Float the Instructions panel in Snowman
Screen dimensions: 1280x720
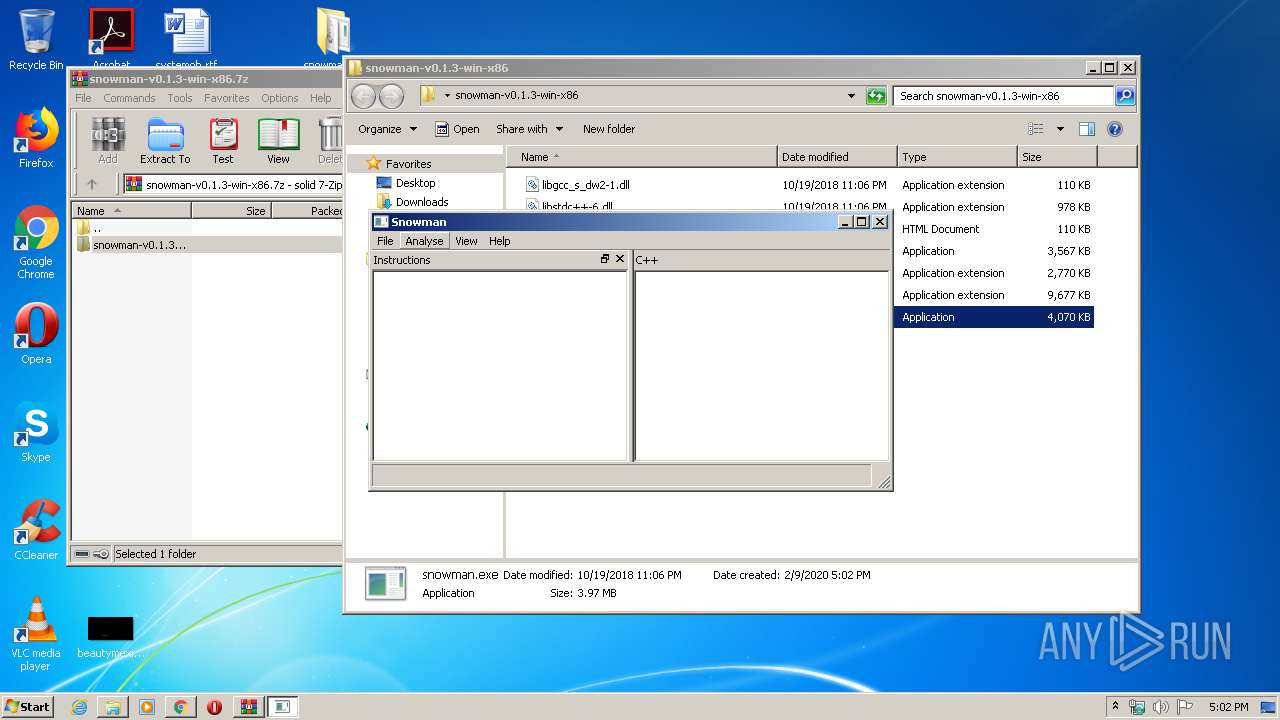[605, 259]
